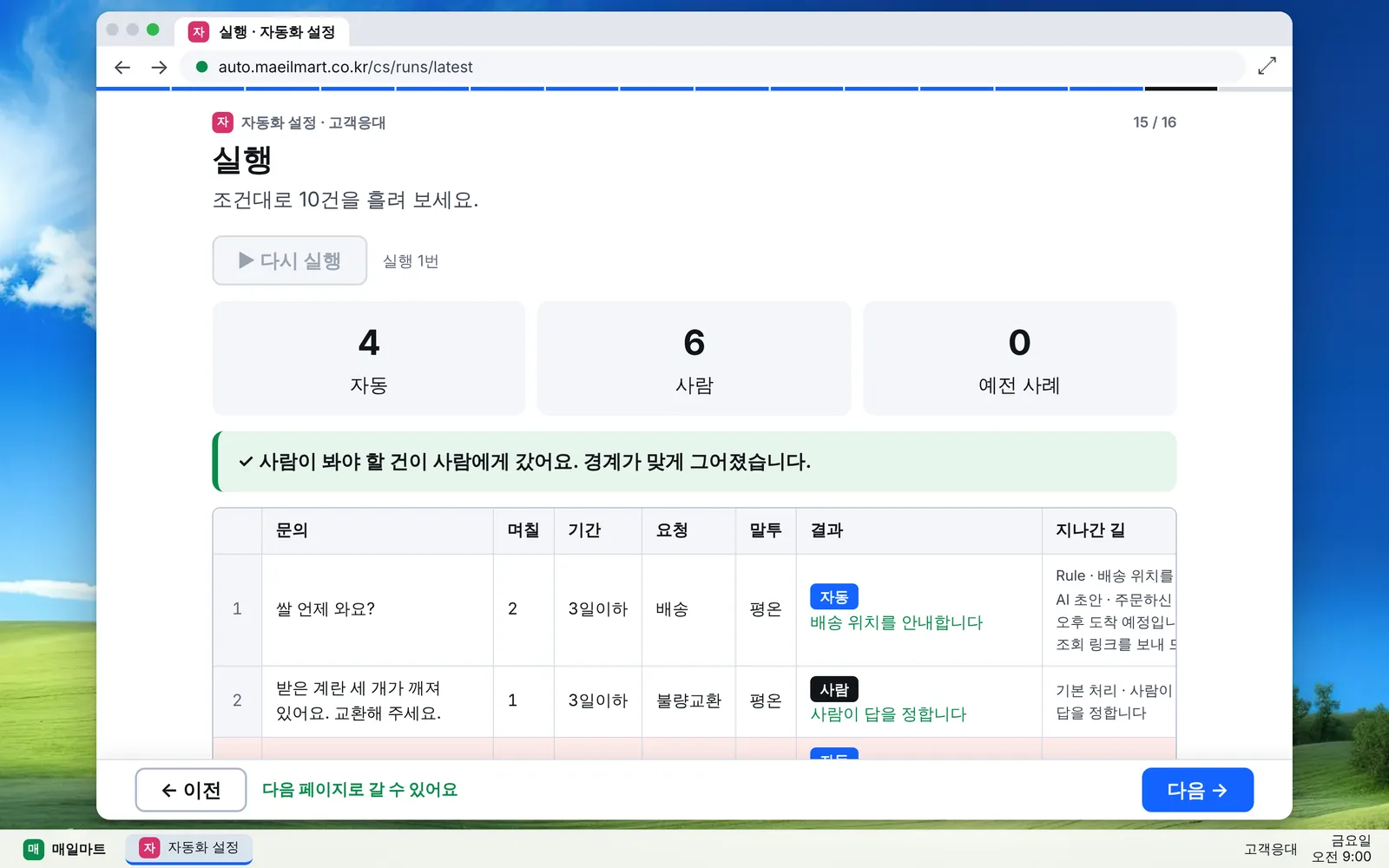The width and height of the screenshot is (1389, 868).
Task: Click the blue 다음 button
Action: click(1197, 790)
